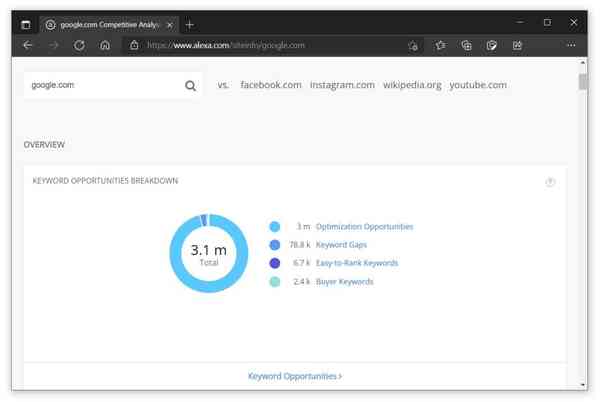This screenshot has height=402, width=600.
Task: Click the 78.8 k value text
Action: pos(300,245)
